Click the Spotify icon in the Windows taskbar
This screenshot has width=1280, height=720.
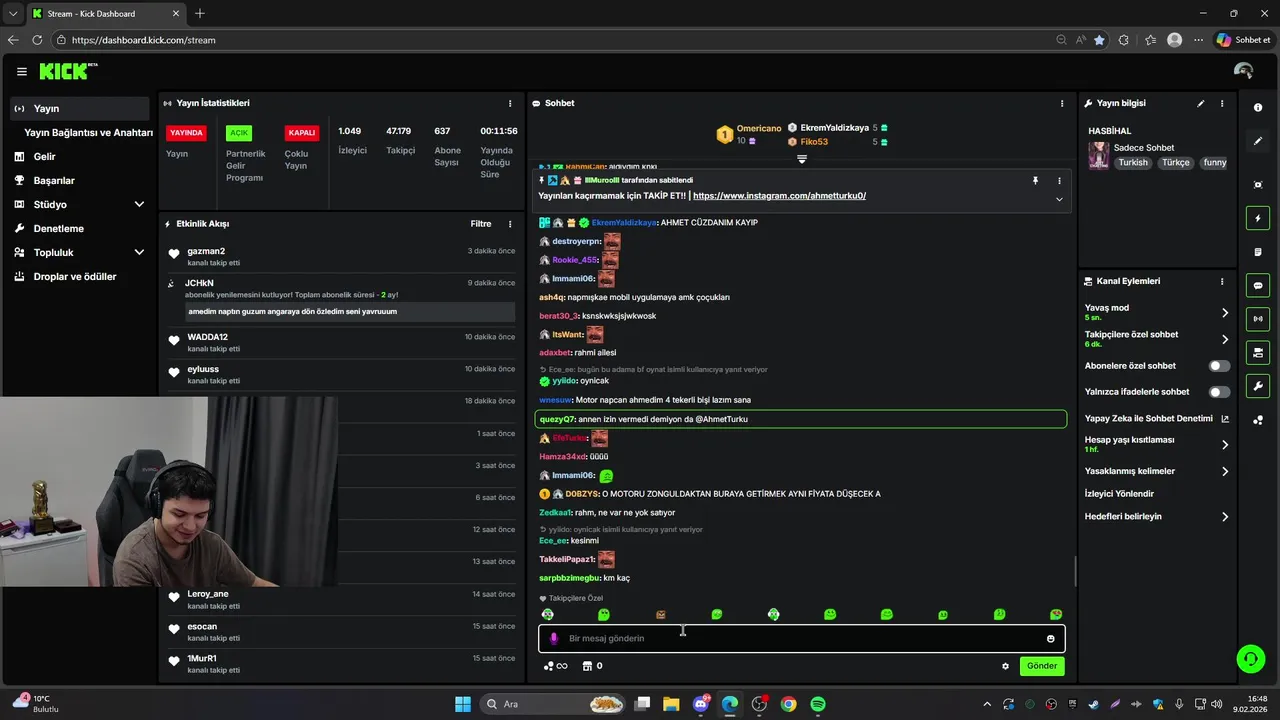(x=818, y=704)
